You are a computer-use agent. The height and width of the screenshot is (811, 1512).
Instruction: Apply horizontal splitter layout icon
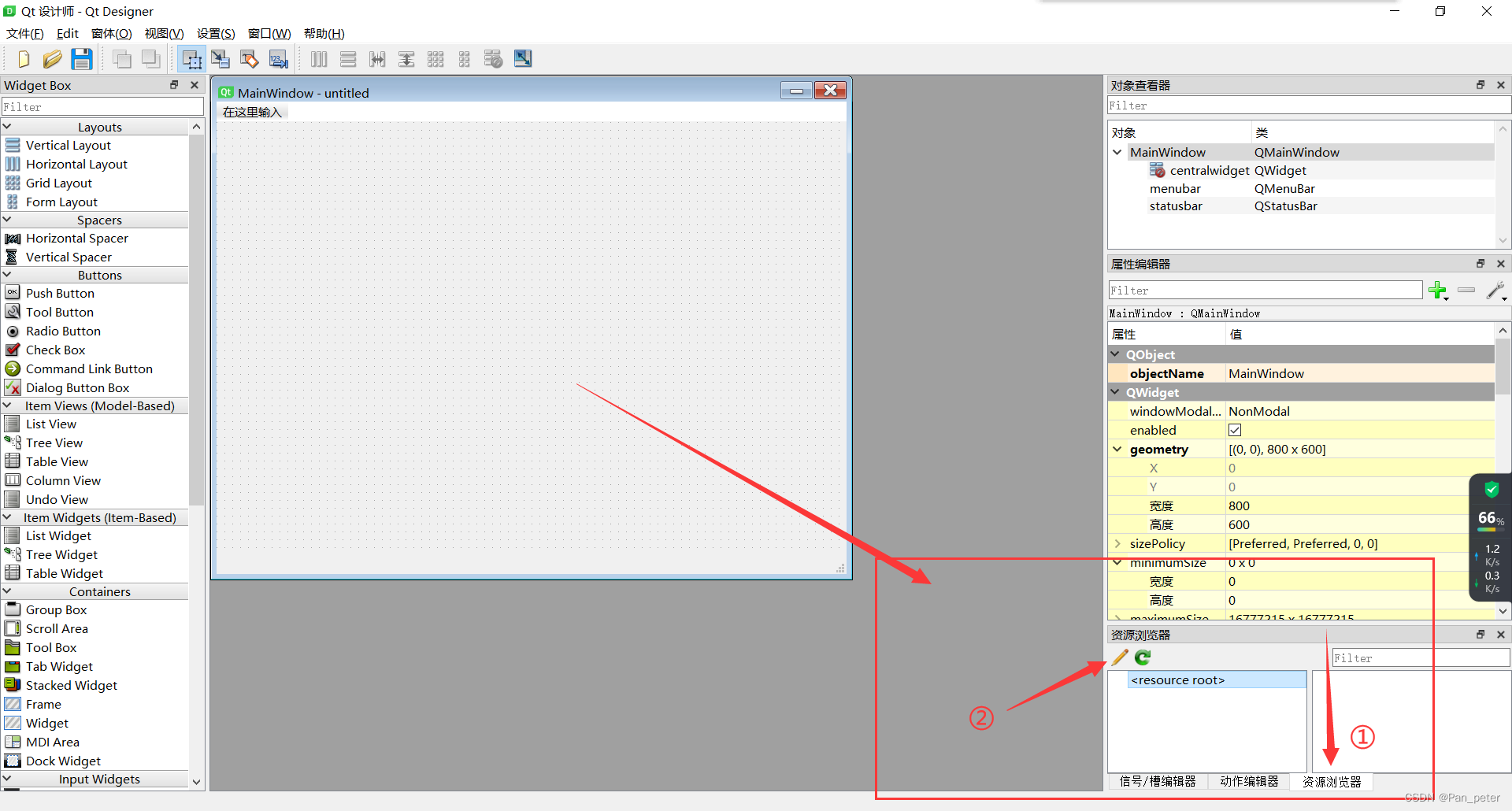pos(377,59)
